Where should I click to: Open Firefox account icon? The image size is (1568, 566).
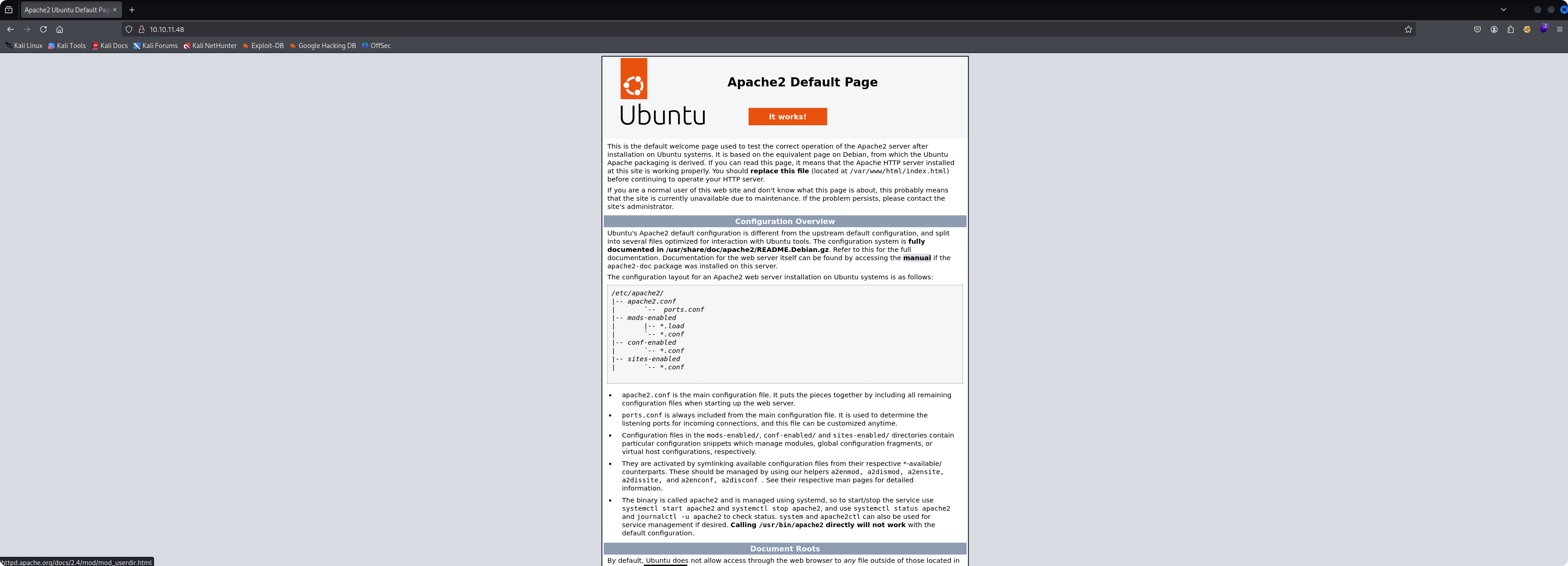coord(1494,29)
